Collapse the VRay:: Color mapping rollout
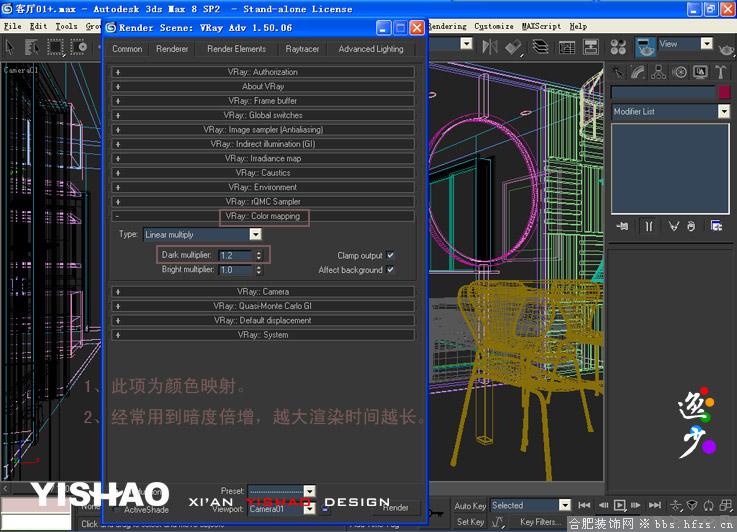 pos(263,216)
